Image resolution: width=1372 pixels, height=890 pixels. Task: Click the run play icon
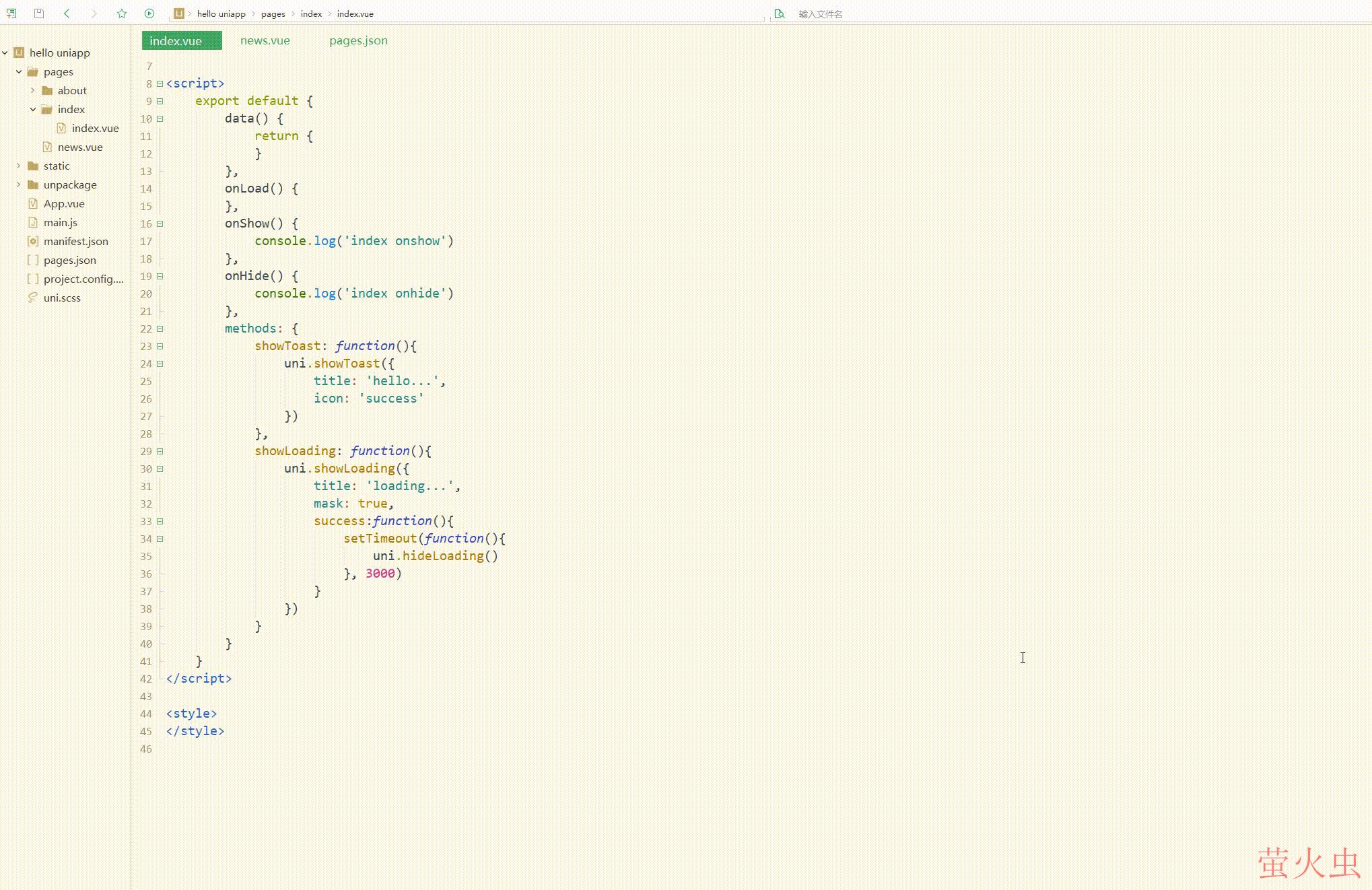click(149, 13)
